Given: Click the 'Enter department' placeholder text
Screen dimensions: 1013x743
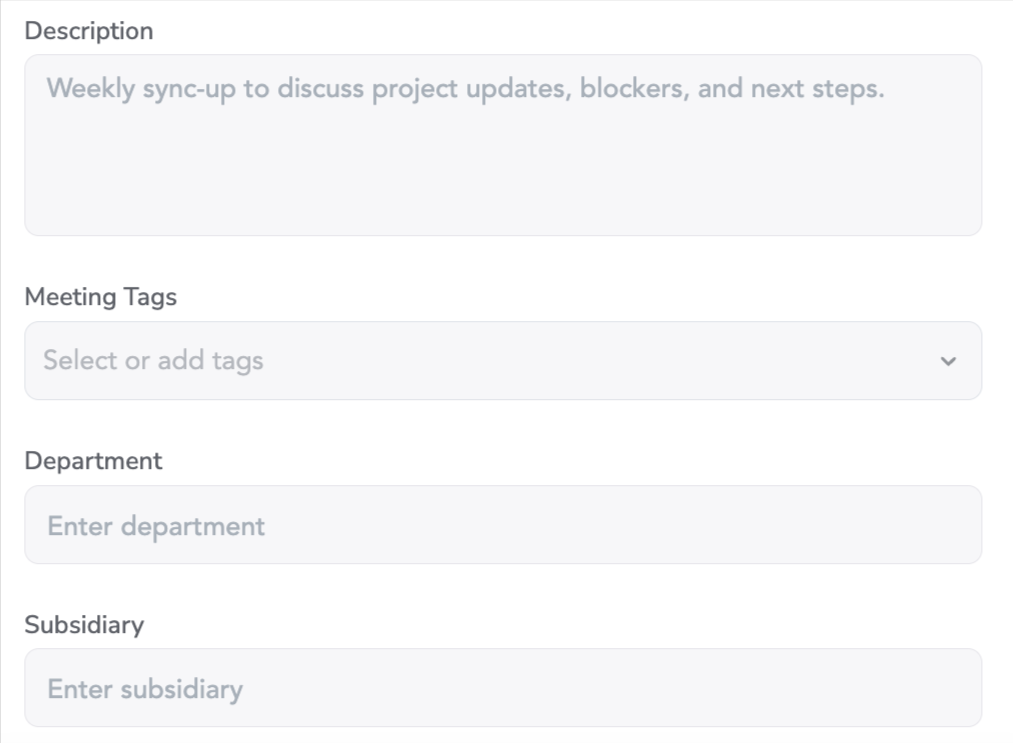Looking at the screenshot, I should pyautogui.click(x=156, y=526).
